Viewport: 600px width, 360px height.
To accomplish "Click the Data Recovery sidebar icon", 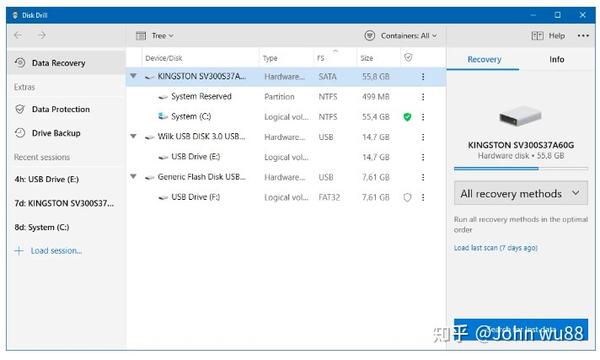I will click(x=20, y=62).
